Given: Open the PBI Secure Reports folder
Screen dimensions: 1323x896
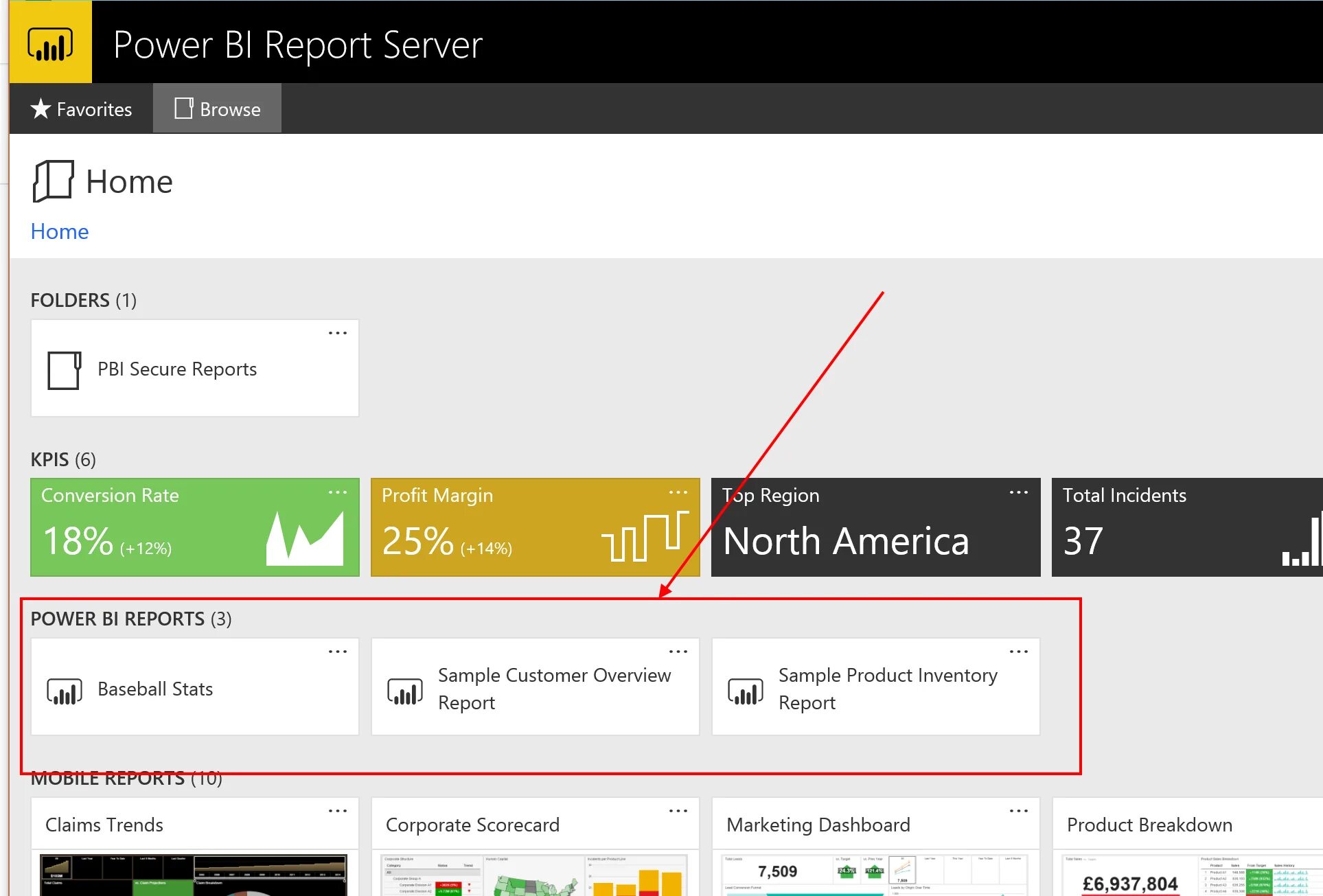Looking at the screenshot, I should [x=195, y=368].
